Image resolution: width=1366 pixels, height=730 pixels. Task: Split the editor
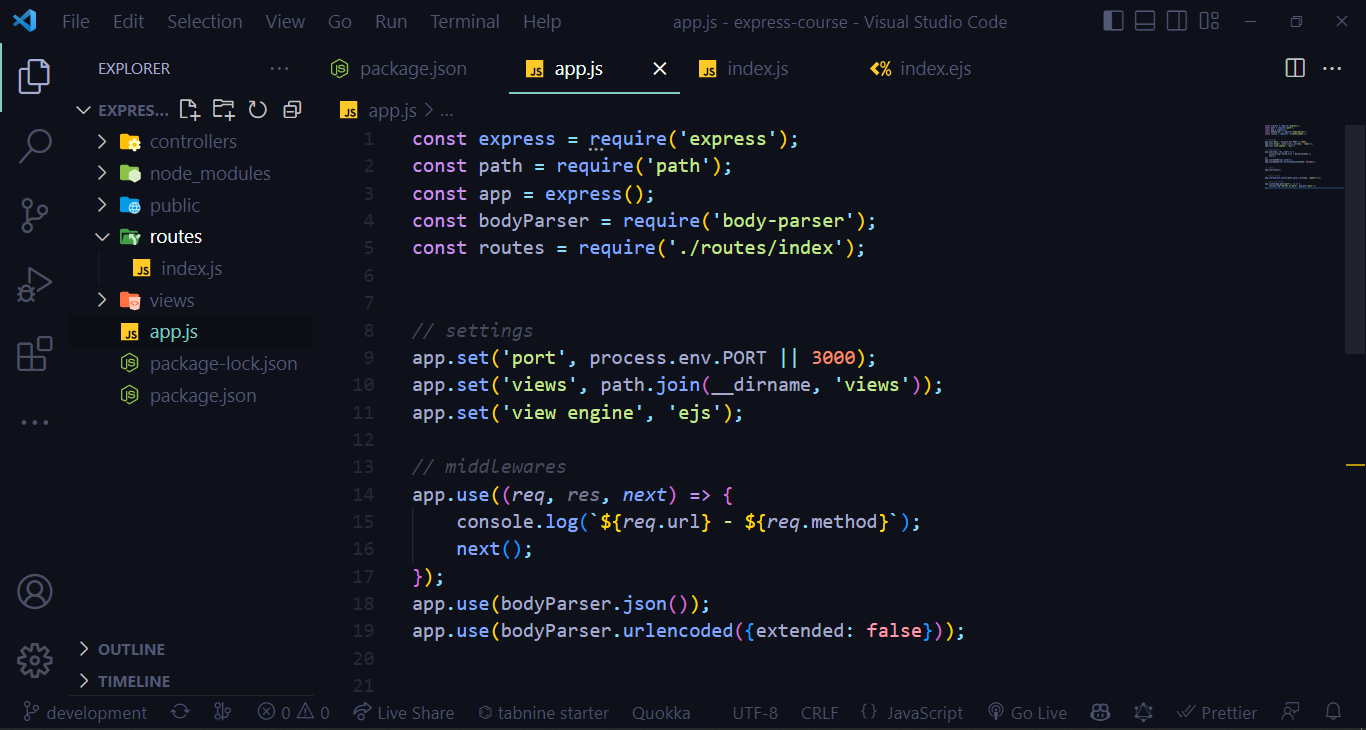1294,68
